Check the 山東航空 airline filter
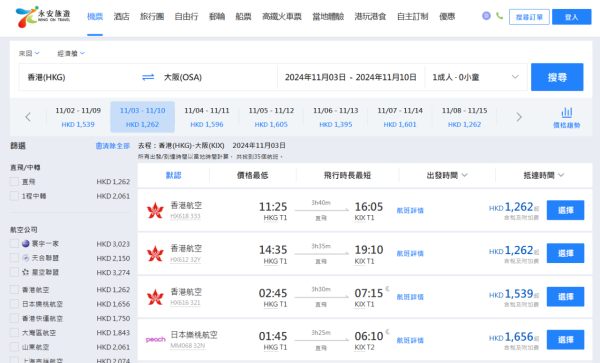The height and width of the screenshot is (363, 600). [14, 347]
